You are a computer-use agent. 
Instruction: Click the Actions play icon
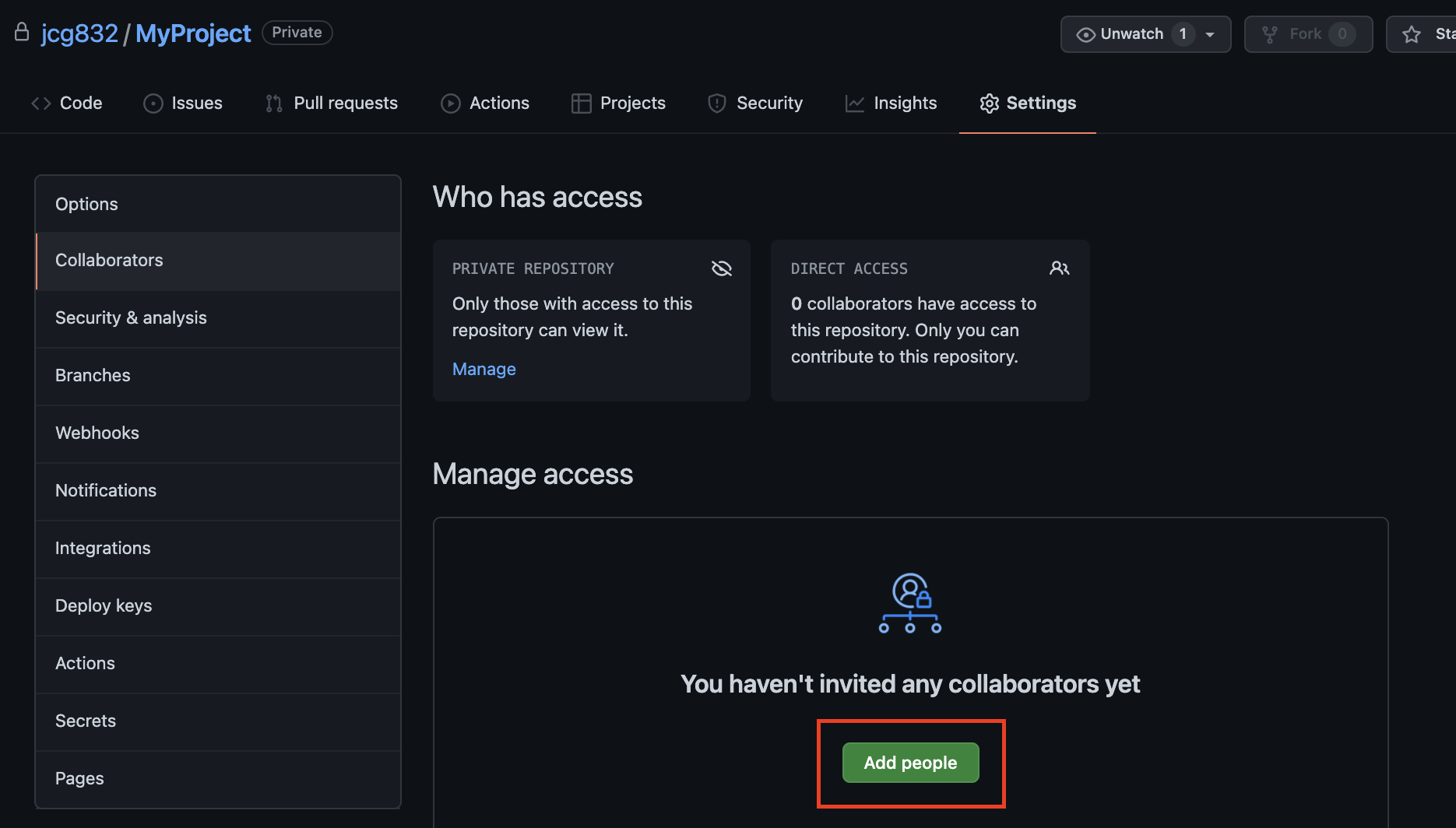tap(451, 103)
